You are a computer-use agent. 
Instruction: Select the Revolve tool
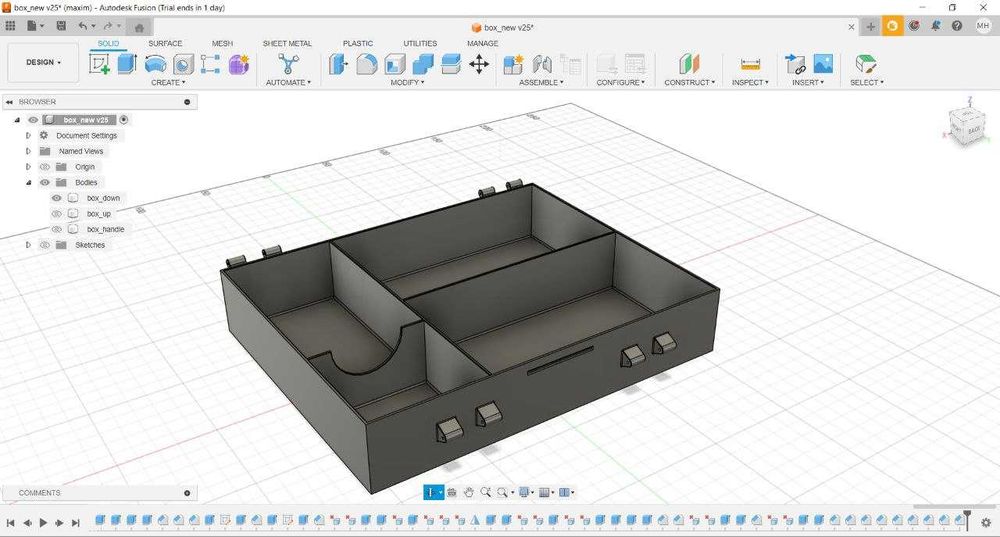155,64
